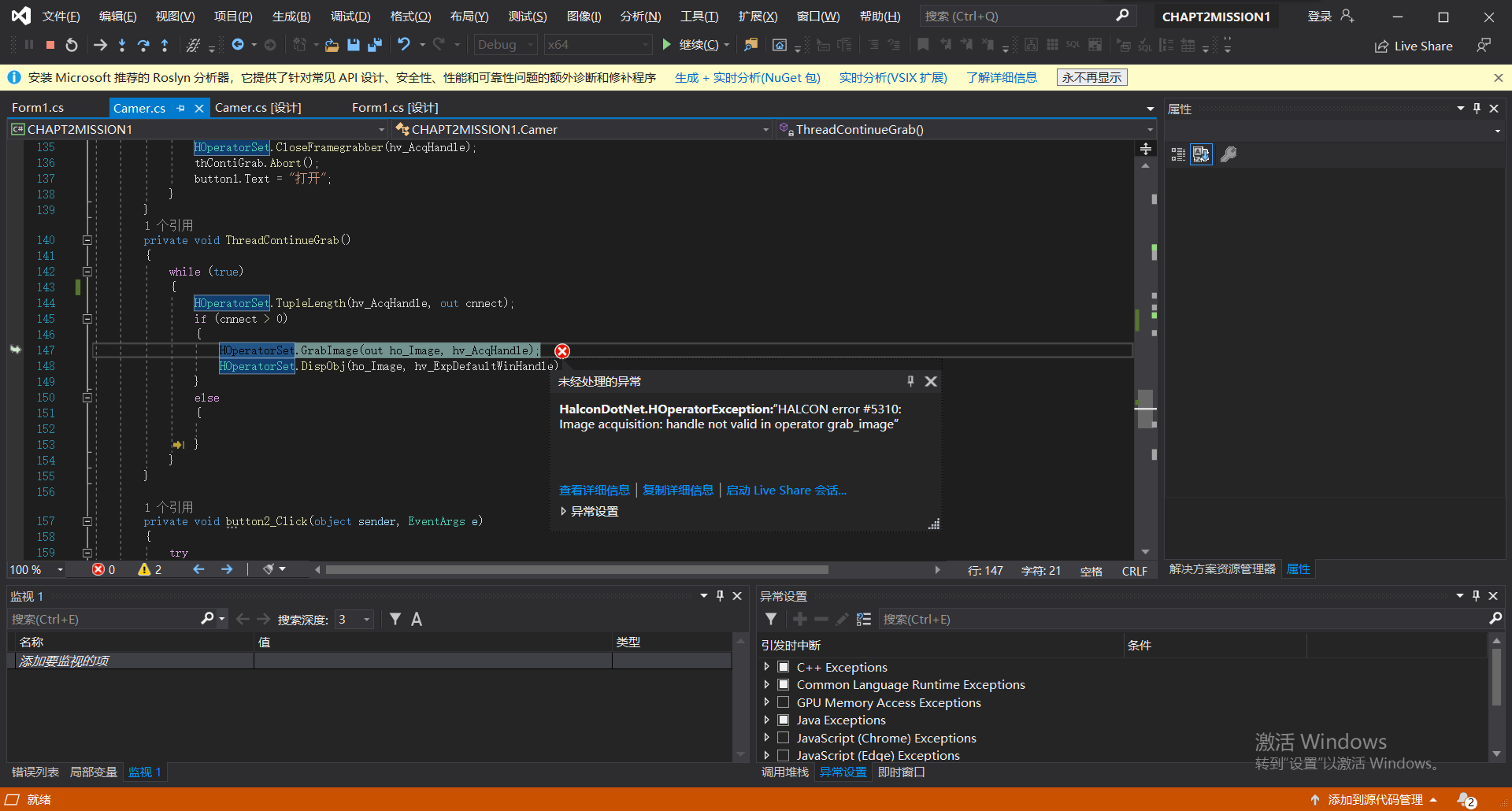1512x811 pixels.
Task: Expand the 异常设置 section in exception popup
Action: tap(564, 511)
